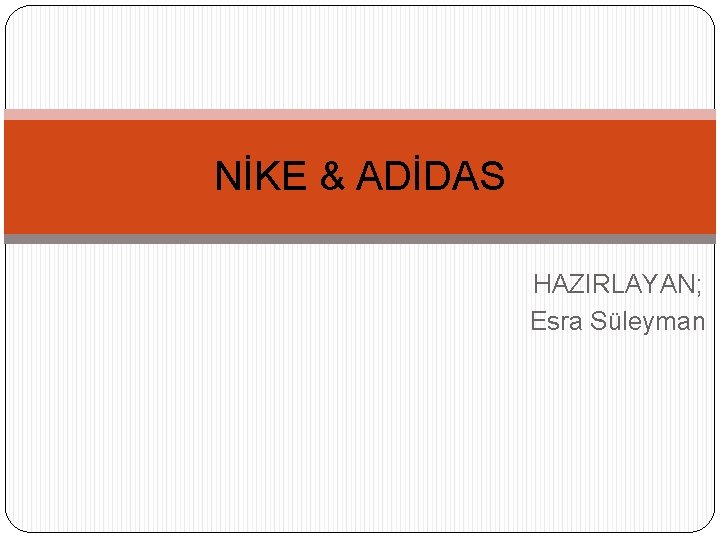The height and width of the screenshot is (540, 720).
Task: Click the blank white area above the pink stripe
Action: point(360,57)
